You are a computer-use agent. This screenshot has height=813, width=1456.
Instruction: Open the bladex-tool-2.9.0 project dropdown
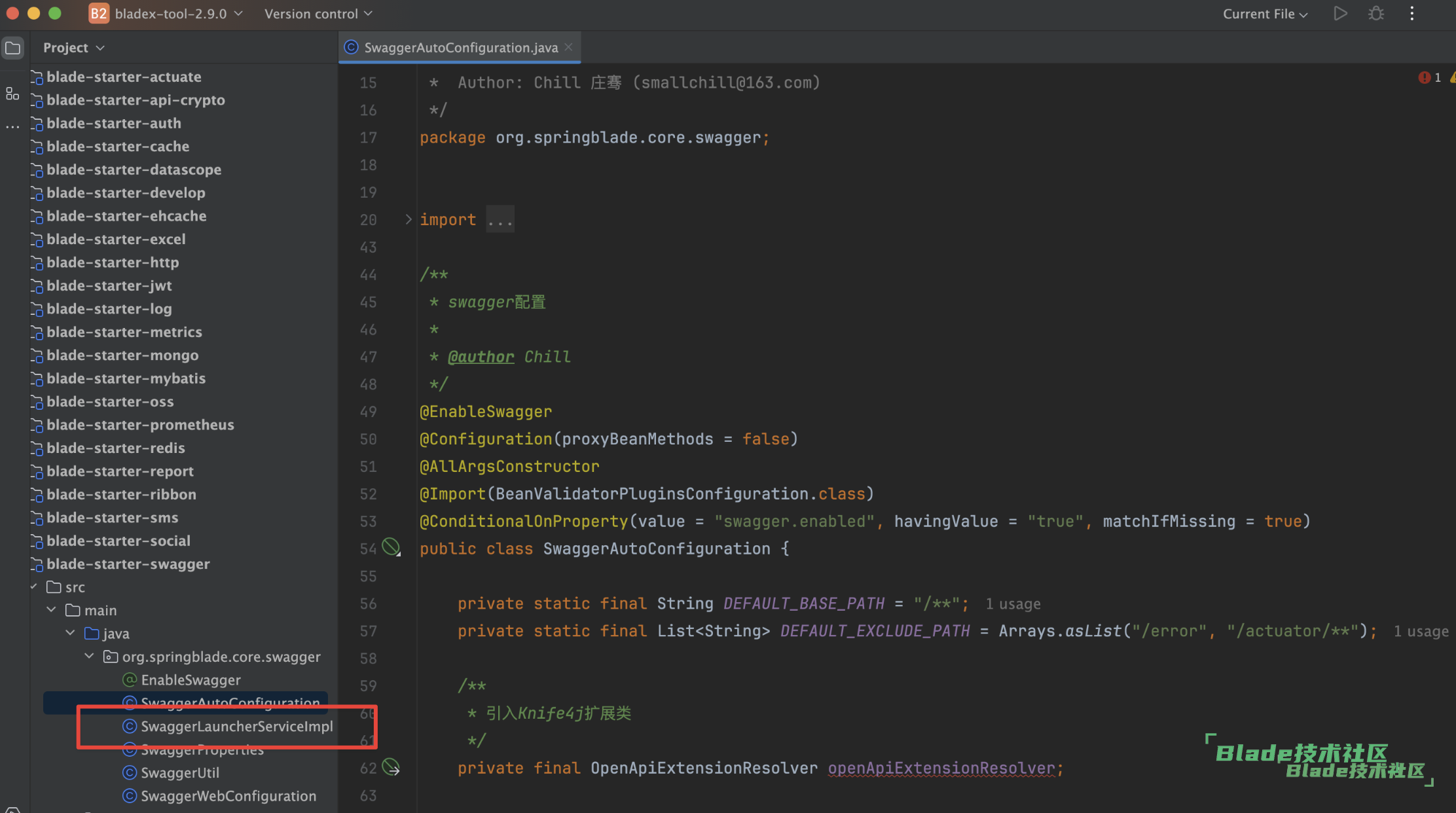179,14
